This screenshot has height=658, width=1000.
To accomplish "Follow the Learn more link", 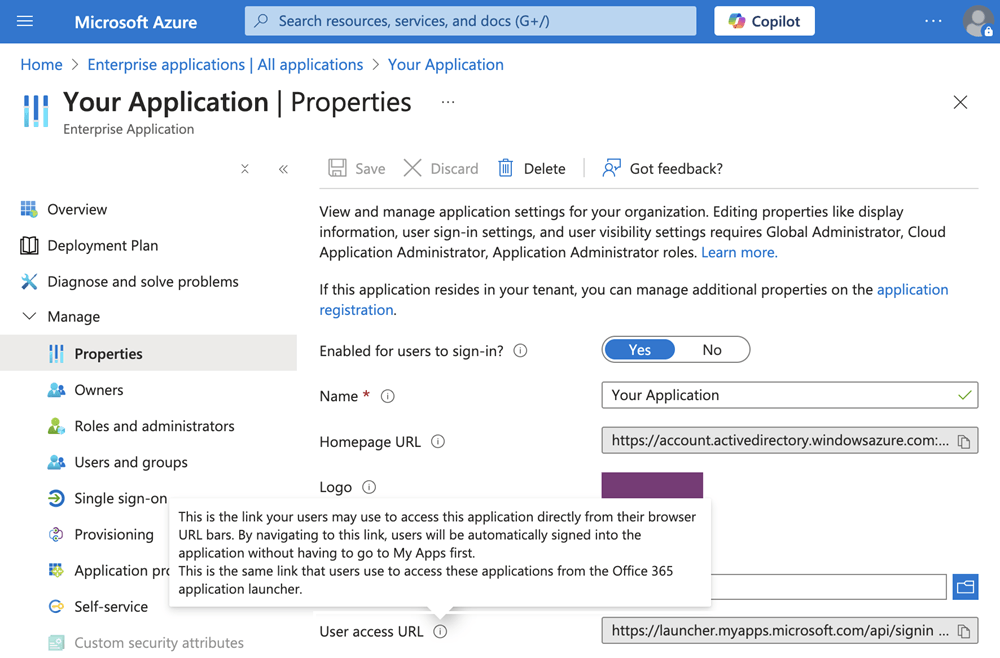I will [739, 252].
